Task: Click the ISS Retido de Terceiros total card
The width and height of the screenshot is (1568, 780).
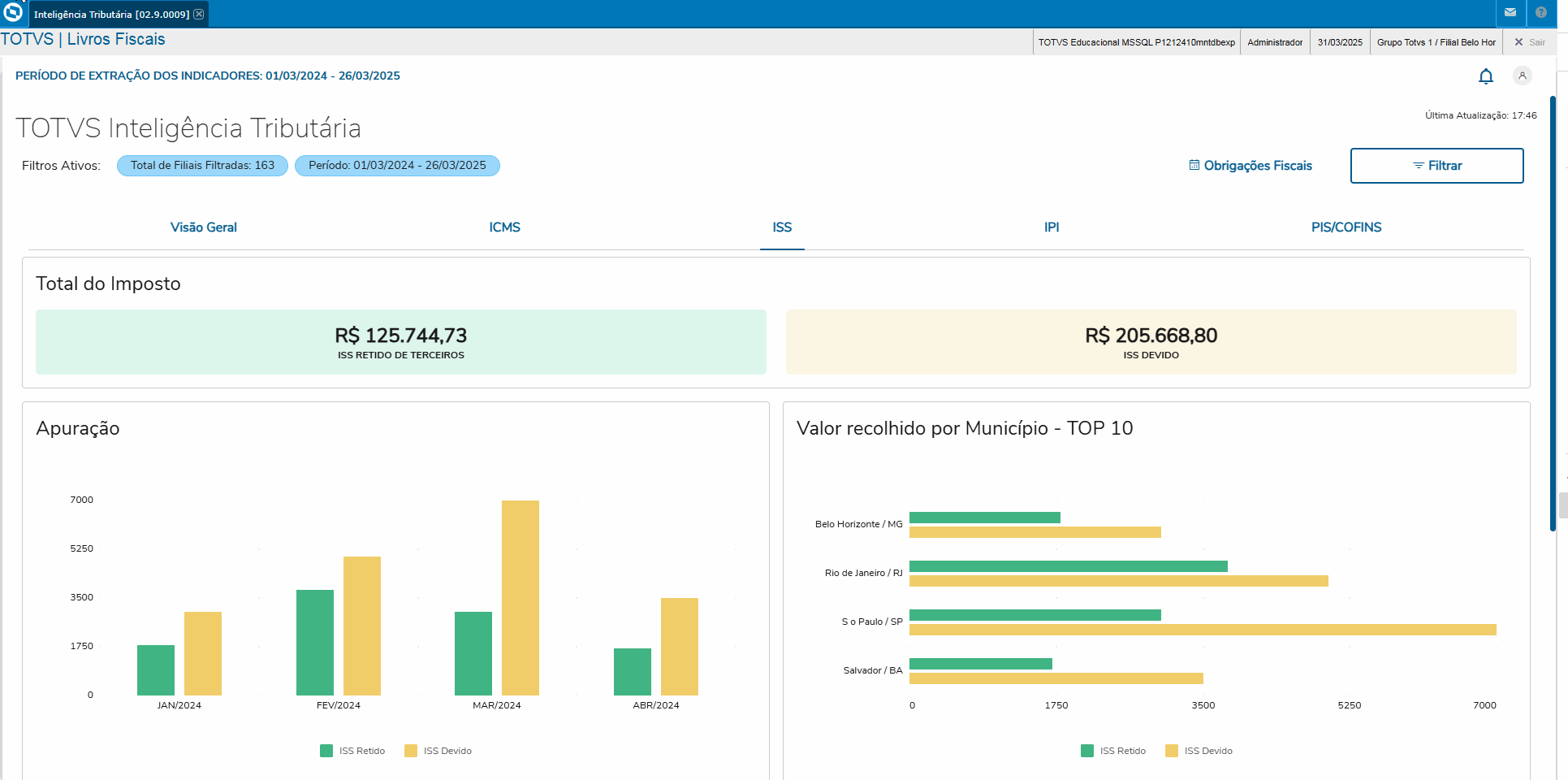Action: [401, 342]
